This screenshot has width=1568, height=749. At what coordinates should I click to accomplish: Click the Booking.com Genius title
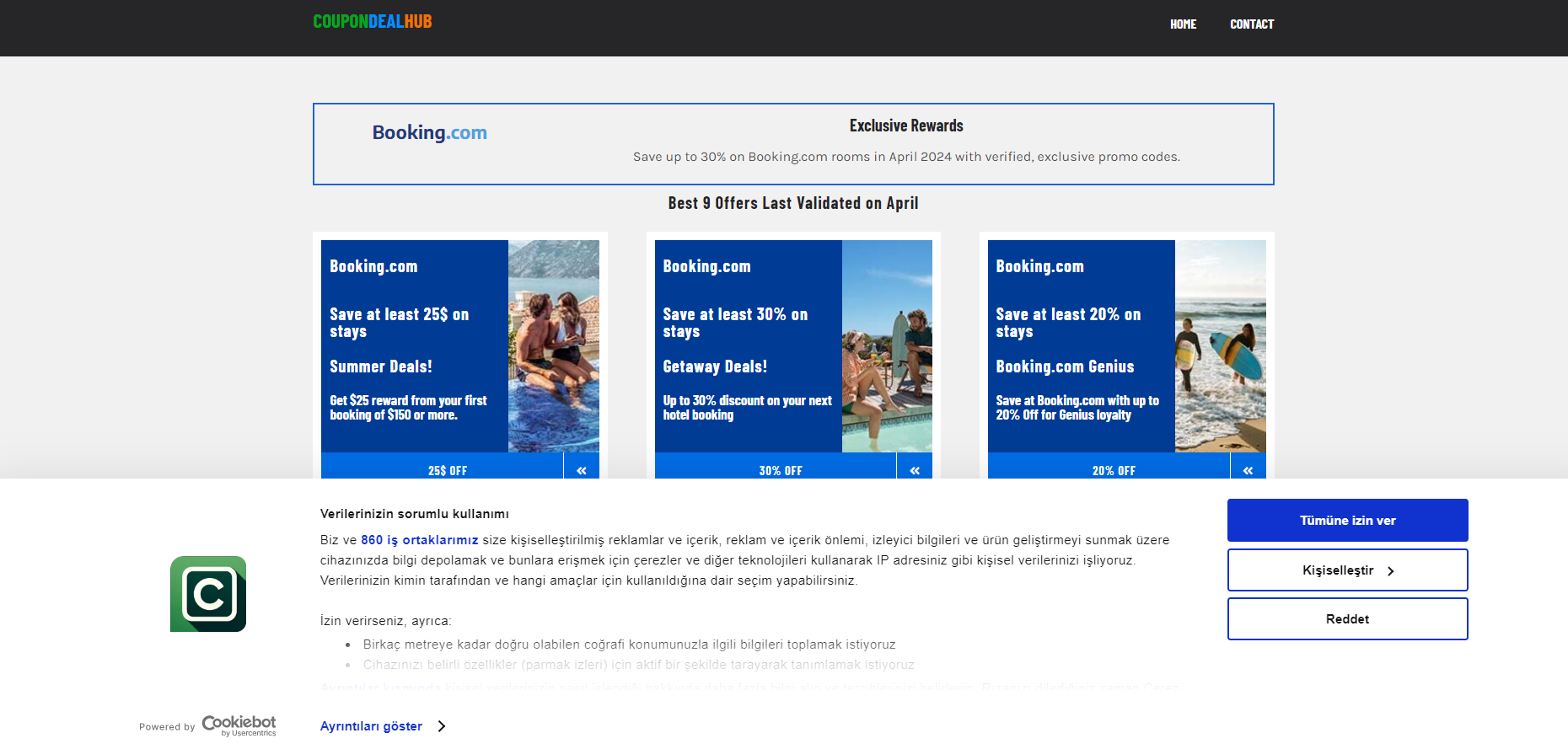pyautogui.click(x=1065, y=366)
